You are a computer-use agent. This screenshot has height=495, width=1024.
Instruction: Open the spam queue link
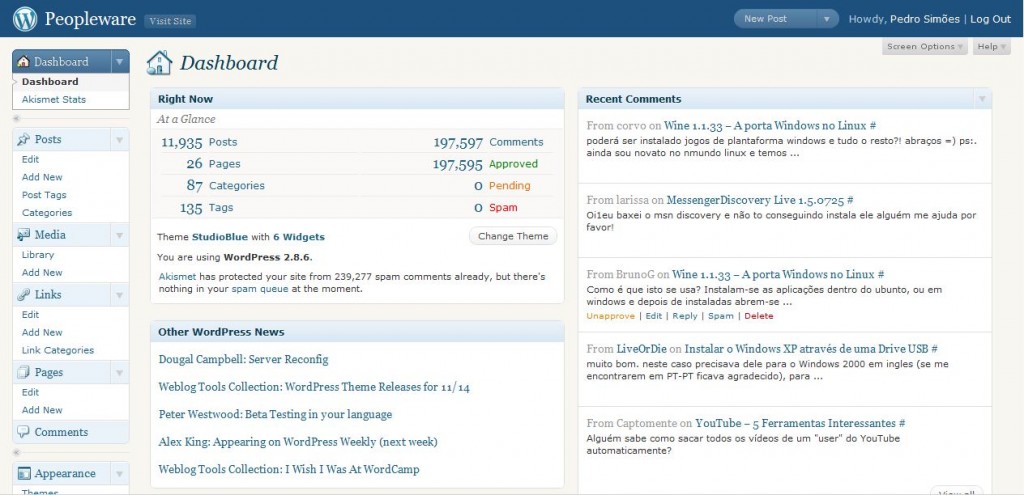pyautogui.click(x=260, y=289)
